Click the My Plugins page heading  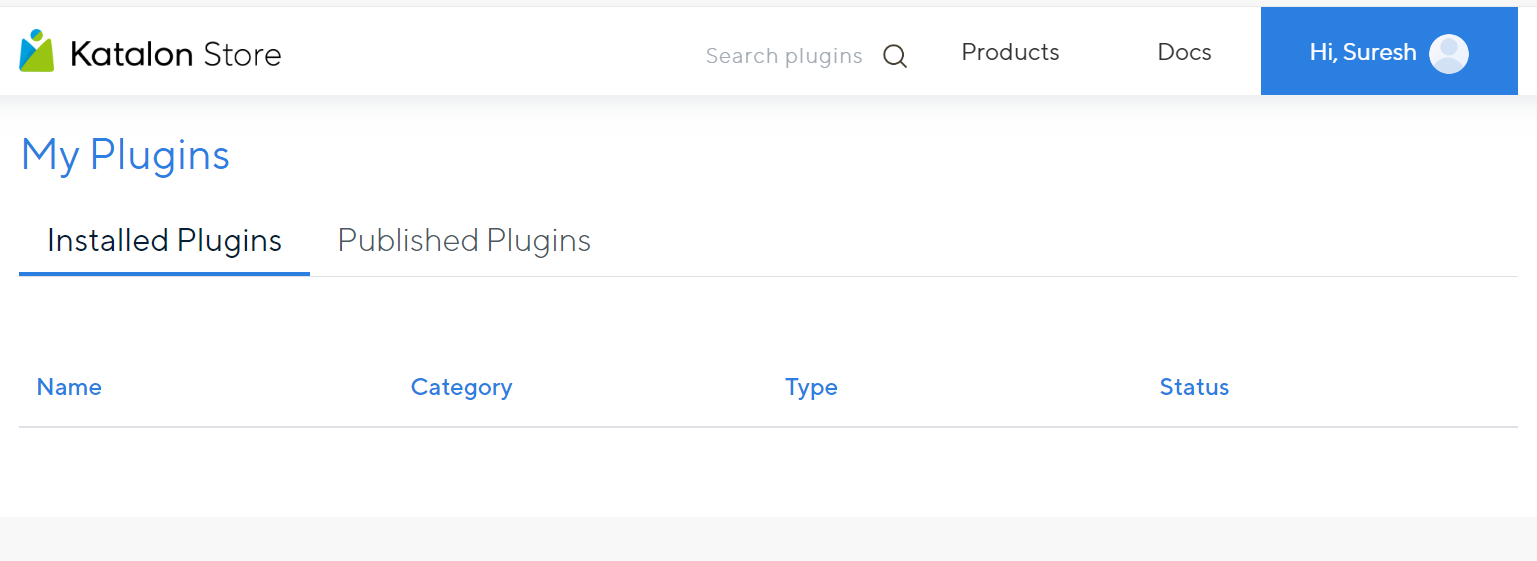[125, 155]
